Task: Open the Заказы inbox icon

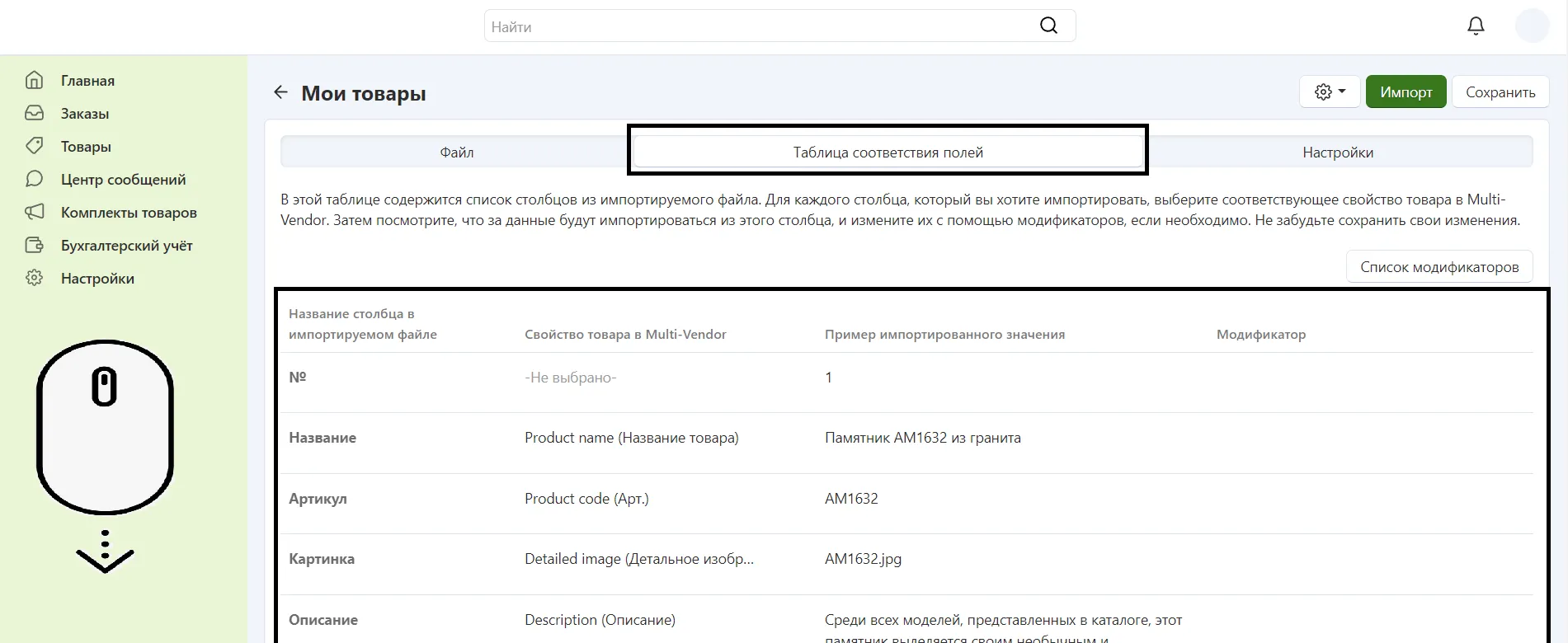Action: [x=34, y=113]
